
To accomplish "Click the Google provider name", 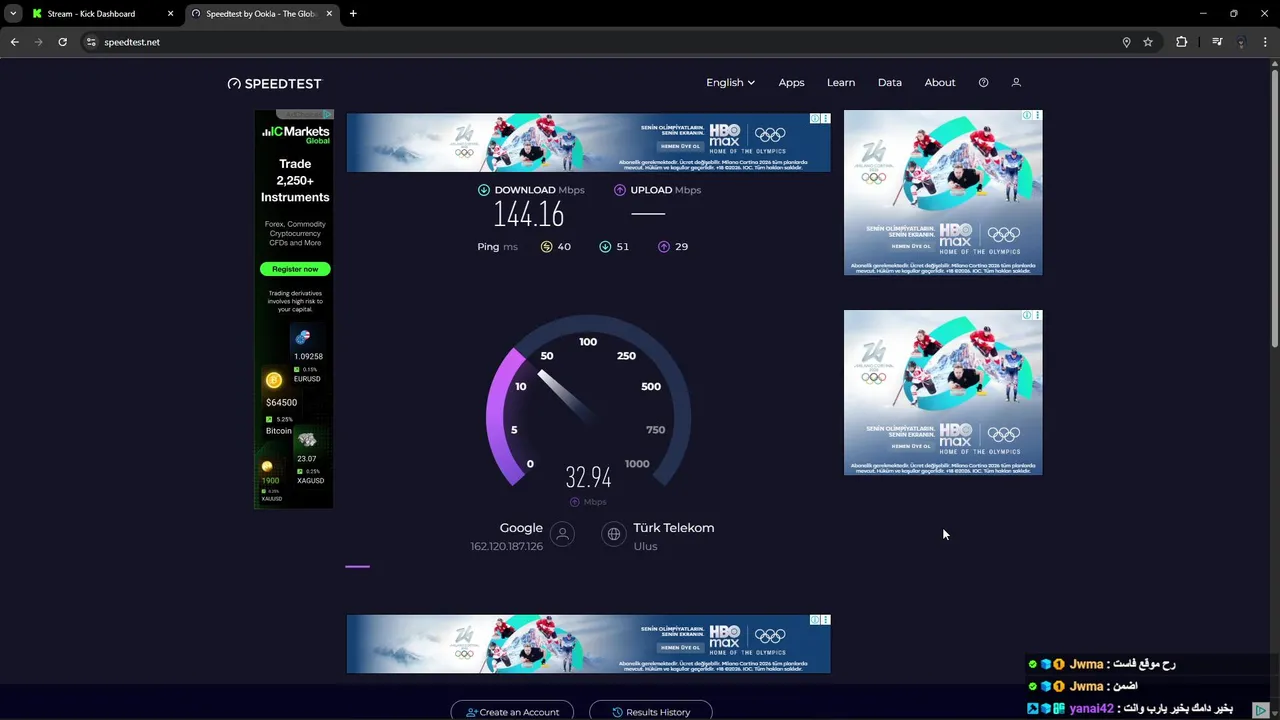I will (x=521, y=528).
